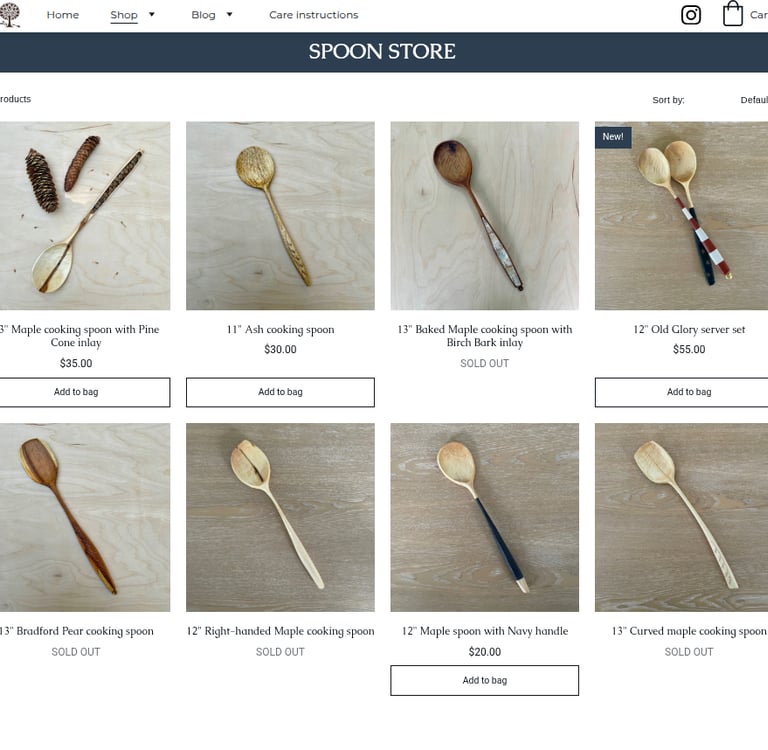Open Care instructions page

click(313, 15)
